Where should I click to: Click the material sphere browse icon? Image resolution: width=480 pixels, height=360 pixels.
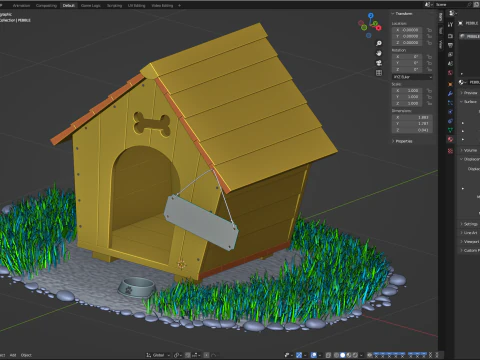462,82
